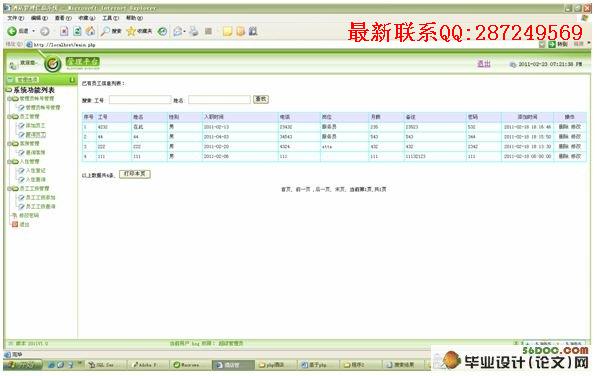Screen dimensions: 597x376
Task: Click the IE Forward arrow button
Action: pyautogui.click(x=45, y=31)
